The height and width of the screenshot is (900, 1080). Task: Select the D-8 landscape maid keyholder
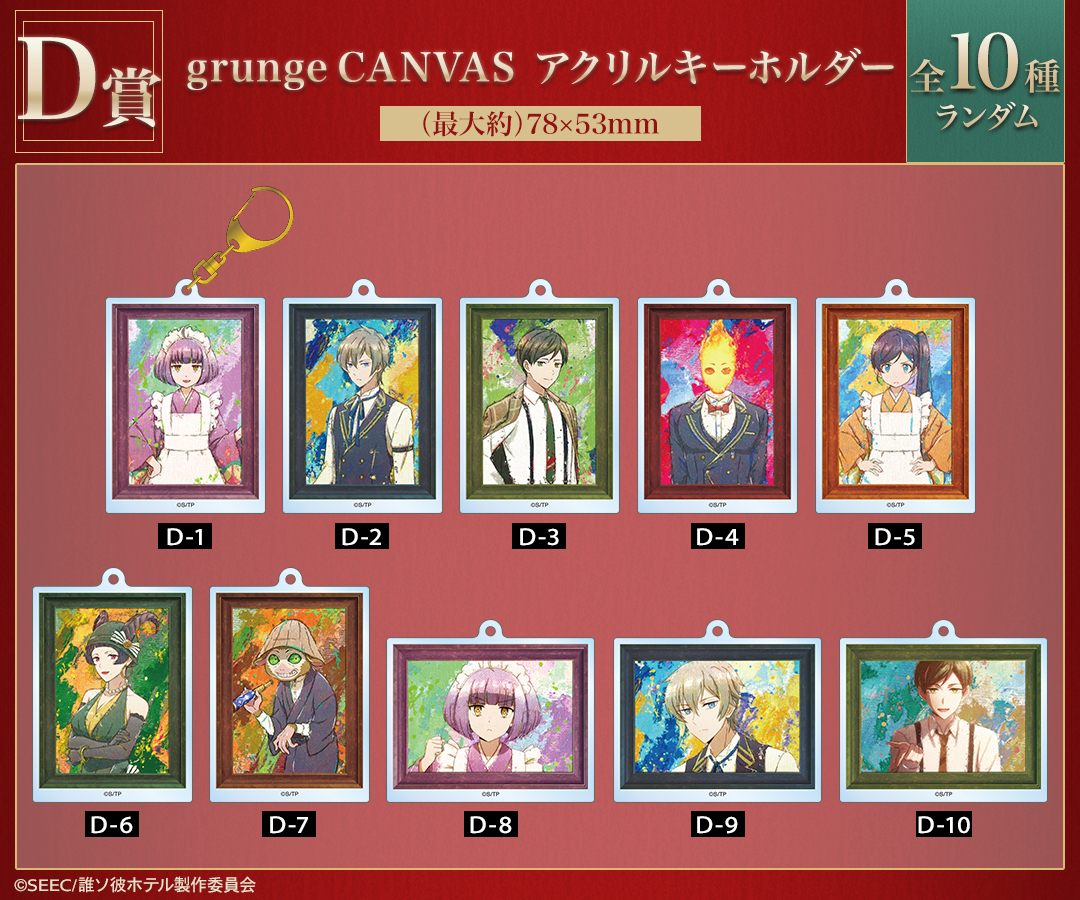490,720
